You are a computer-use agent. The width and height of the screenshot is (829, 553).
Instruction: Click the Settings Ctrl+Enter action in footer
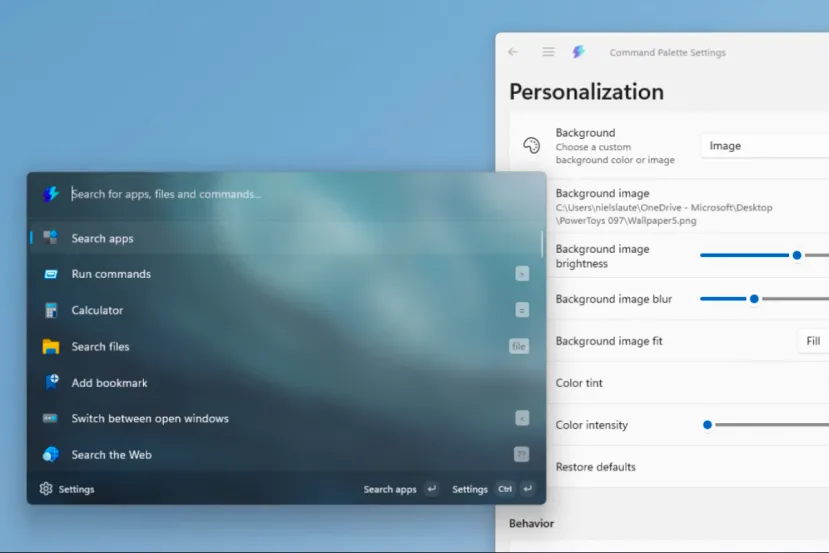[x=492, y=489]
